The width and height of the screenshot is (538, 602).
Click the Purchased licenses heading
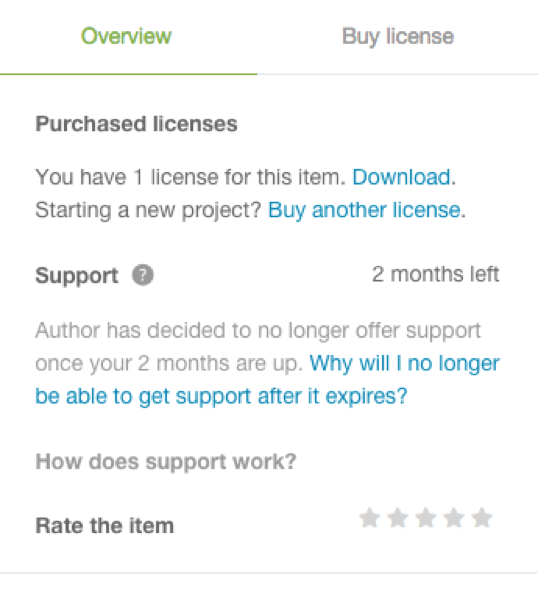(x=136, y=124)
